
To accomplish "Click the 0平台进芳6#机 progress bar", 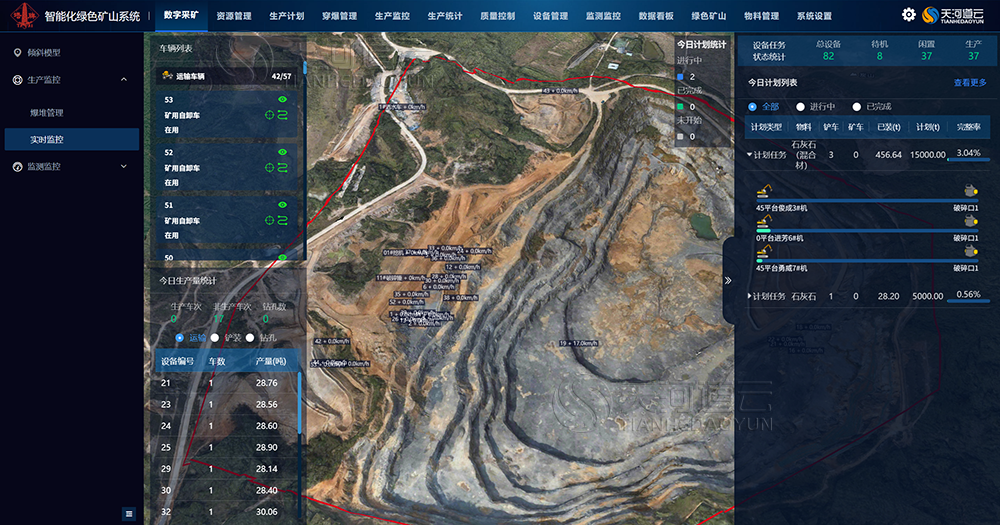I will [x=867, y=231].
